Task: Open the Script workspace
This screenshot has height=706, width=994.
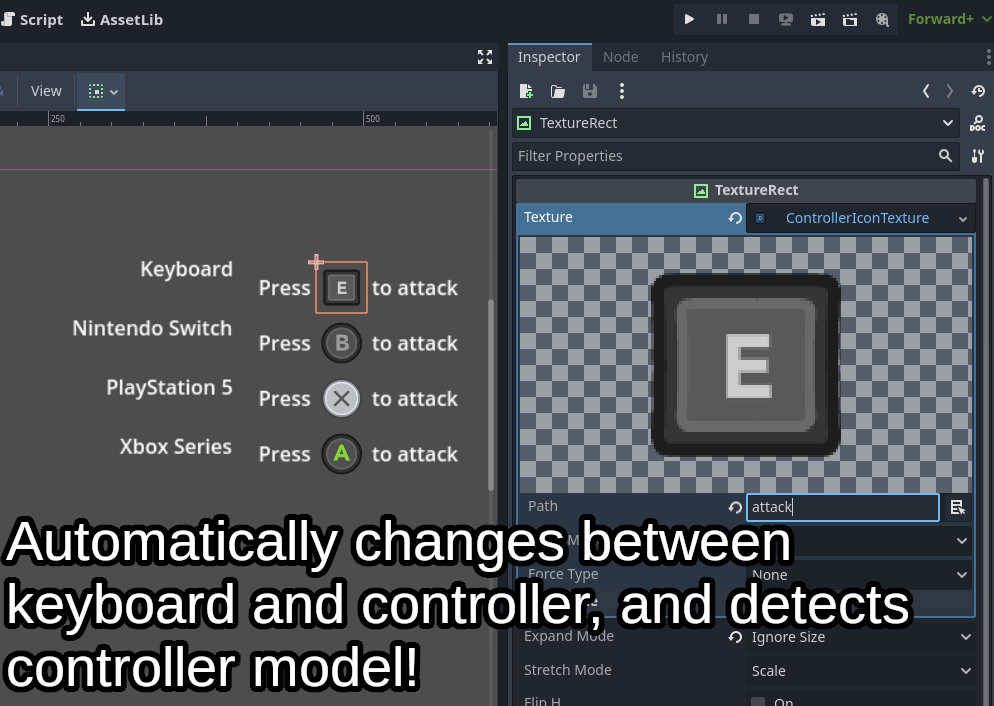Action: [32, 20]
